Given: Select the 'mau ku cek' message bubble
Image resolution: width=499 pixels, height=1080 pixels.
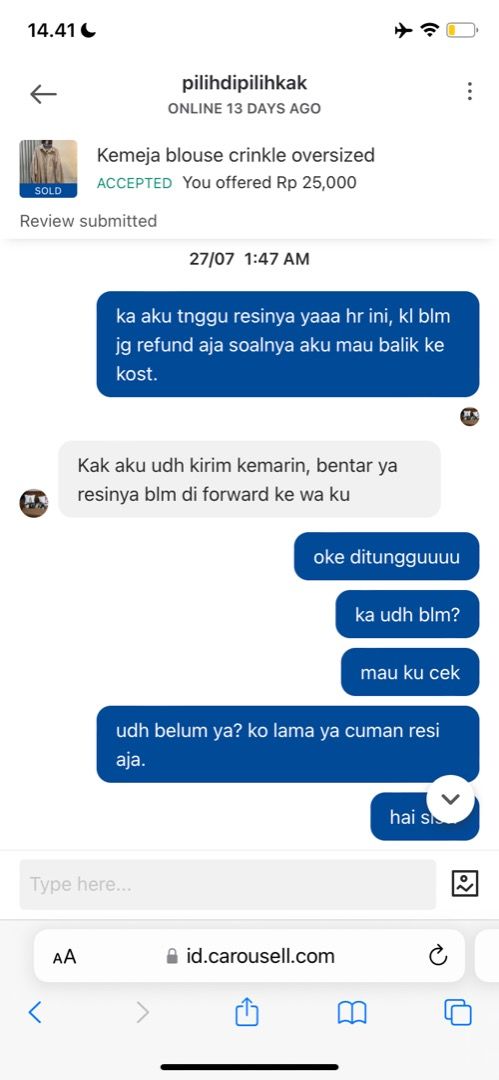Looking at the screenshot, I should [x=410, y=672].
